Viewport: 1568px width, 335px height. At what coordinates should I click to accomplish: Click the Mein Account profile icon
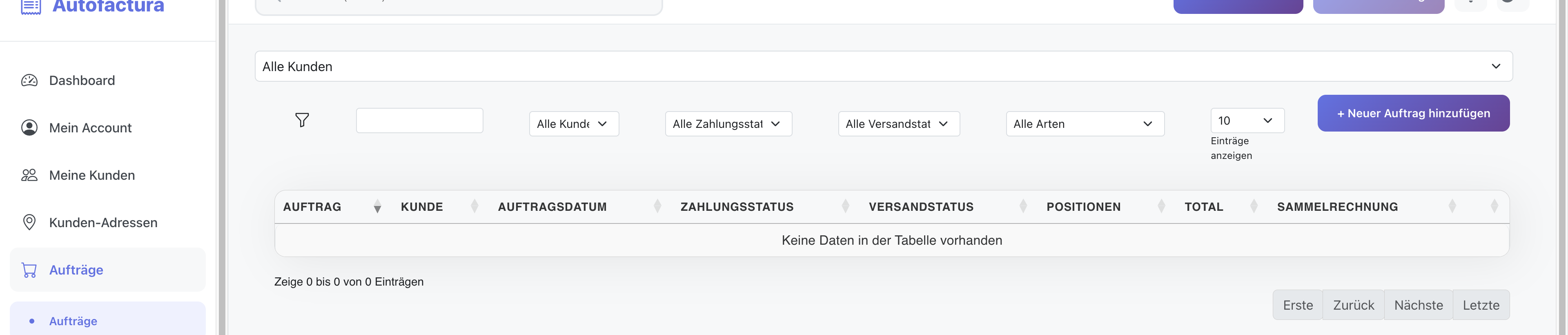click(29, 127)
